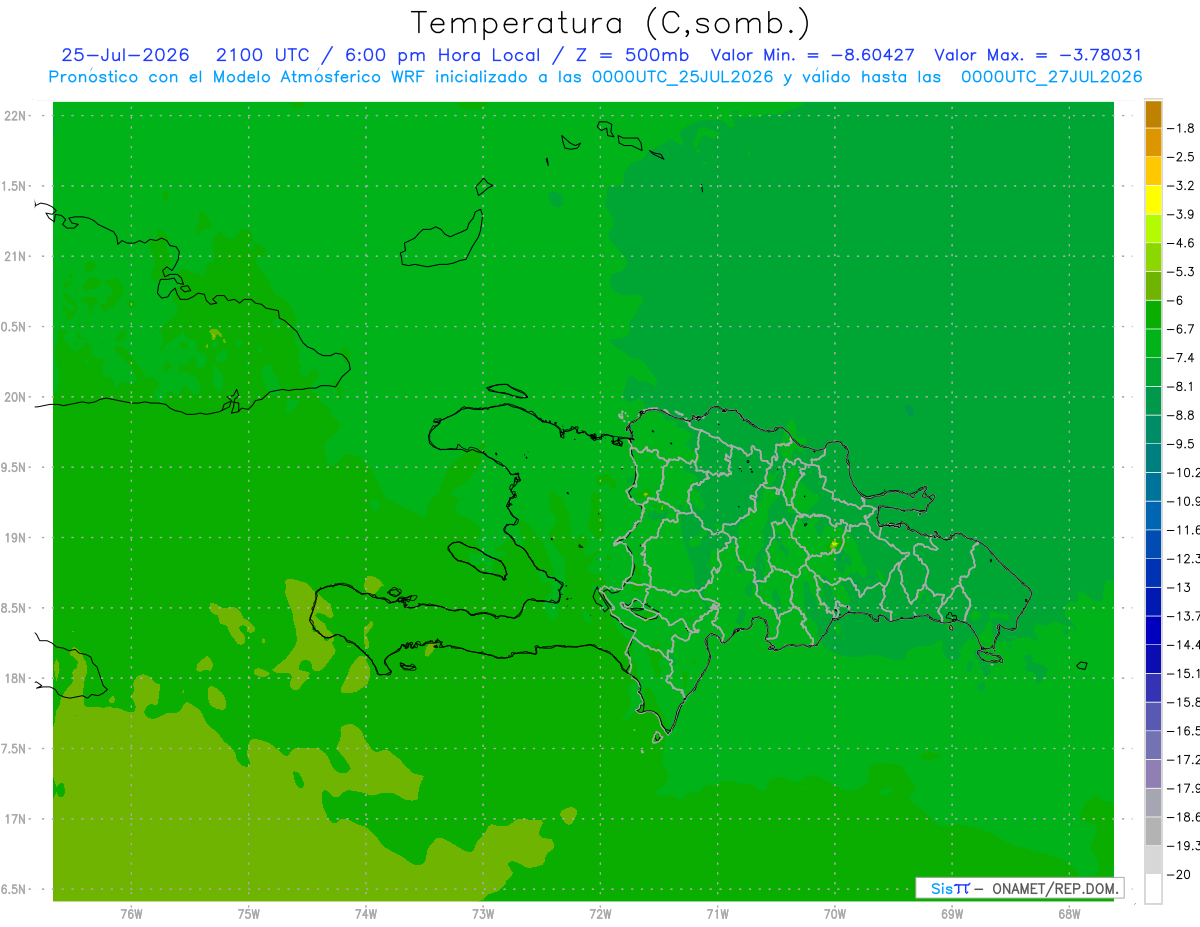Click the "0000UTC_25JUL2026" initialization timestamp
This screenshot has width=1200, height=927.
(x=683, y=77)
